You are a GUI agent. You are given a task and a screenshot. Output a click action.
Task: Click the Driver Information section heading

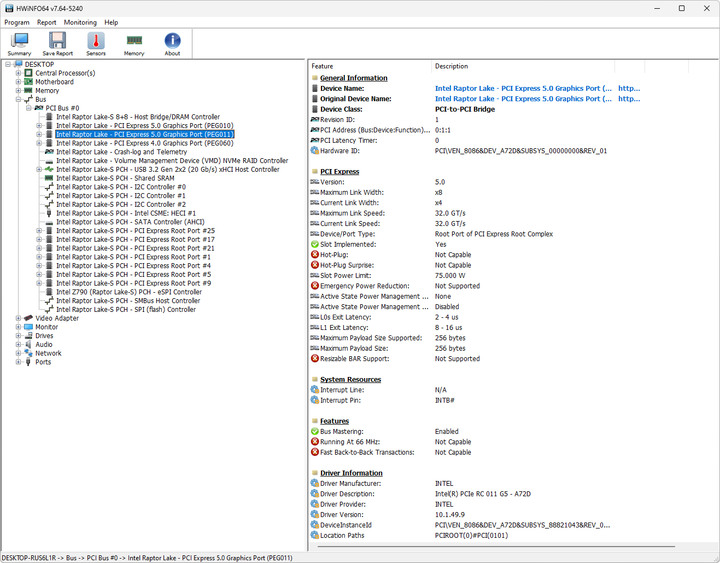[x=351, y=473]
